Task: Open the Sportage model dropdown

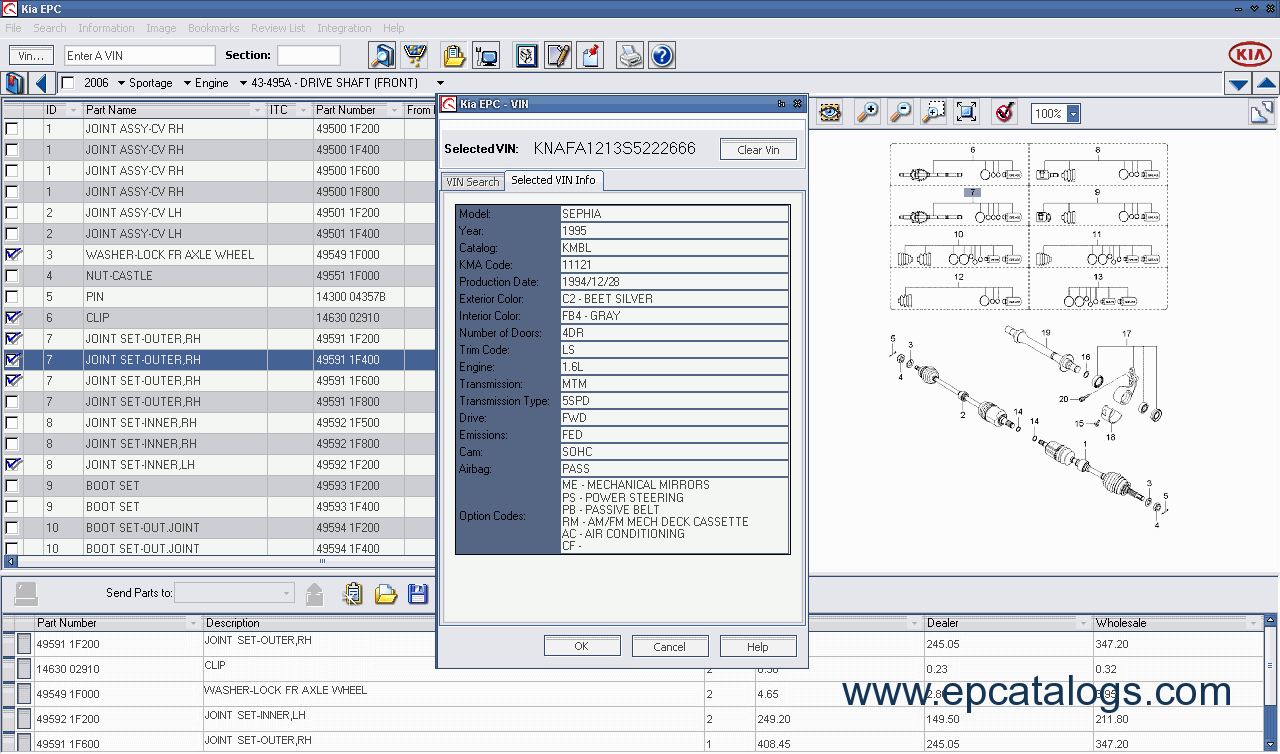Action: click(187, 83)
